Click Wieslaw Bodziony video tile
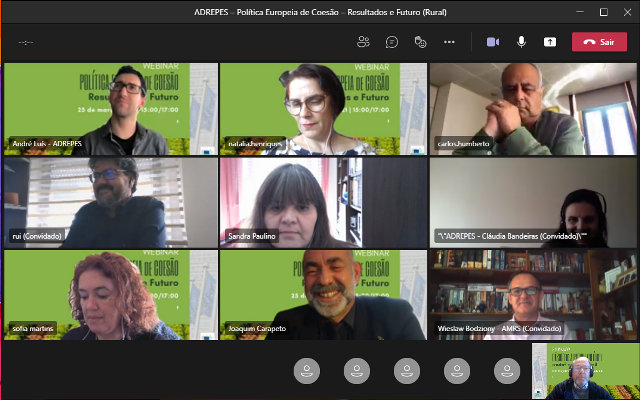 pos(534,294)
